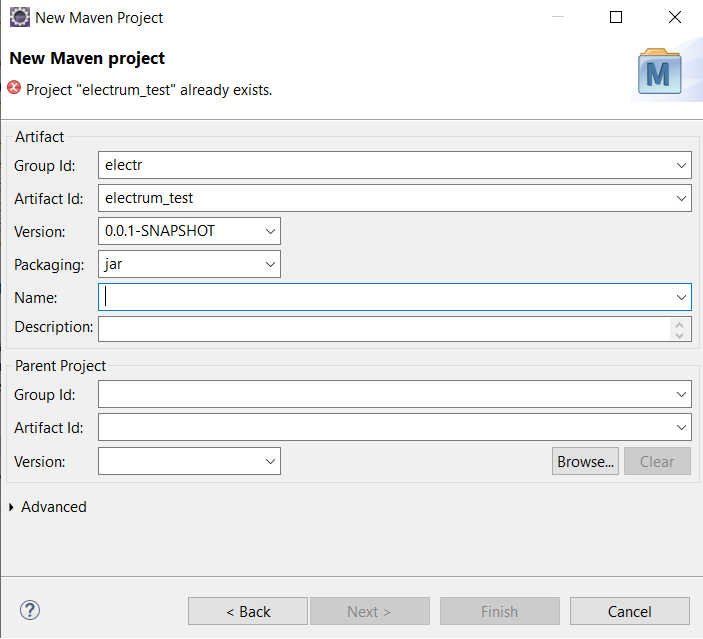This screenshot has width=703, height=639.
Task: Maximize the New Maven Project window
Action: (616, 17)
